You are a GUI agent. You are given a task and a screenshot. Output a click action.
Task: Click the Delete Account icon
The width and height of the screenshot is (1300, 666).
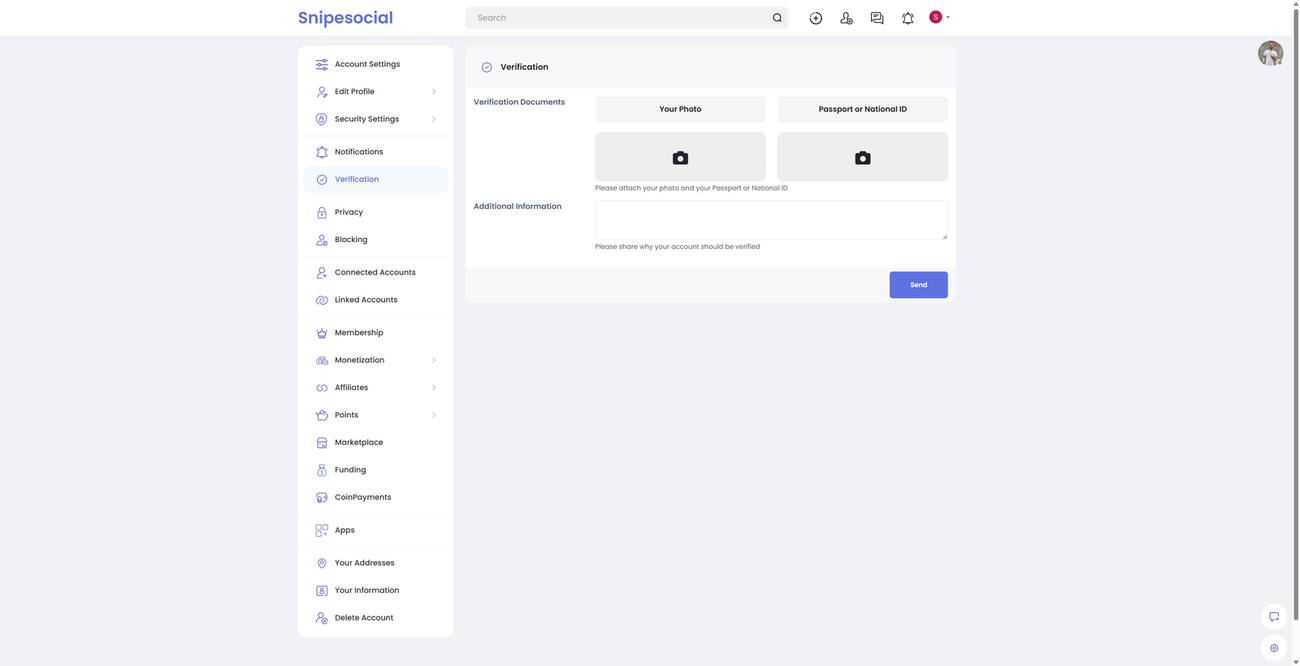coord(322,619)
